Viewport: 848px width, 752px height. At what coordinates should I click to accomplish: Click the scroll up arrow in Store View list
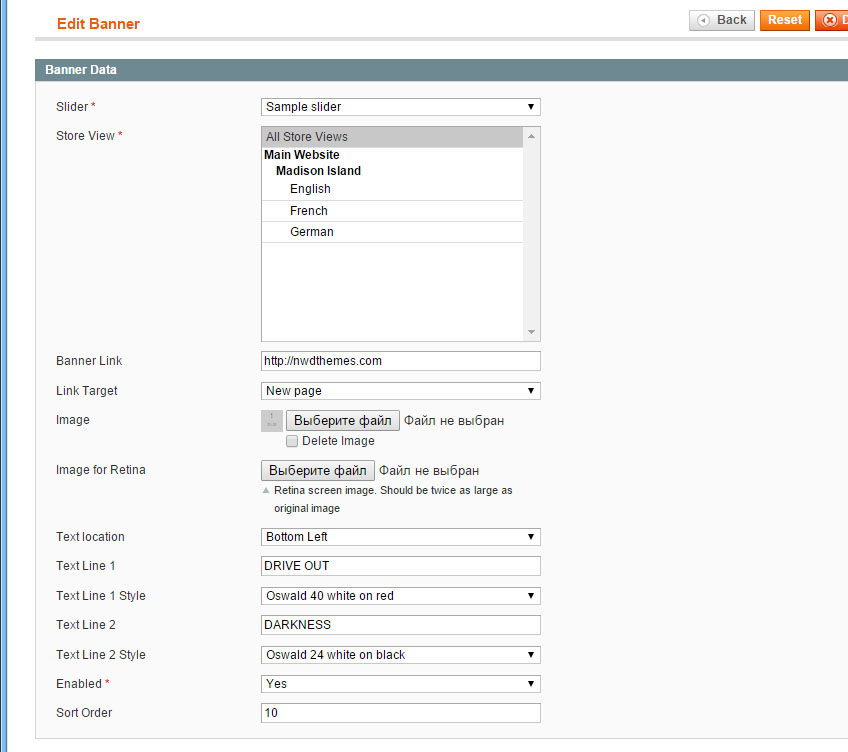(x=531, y=136)
